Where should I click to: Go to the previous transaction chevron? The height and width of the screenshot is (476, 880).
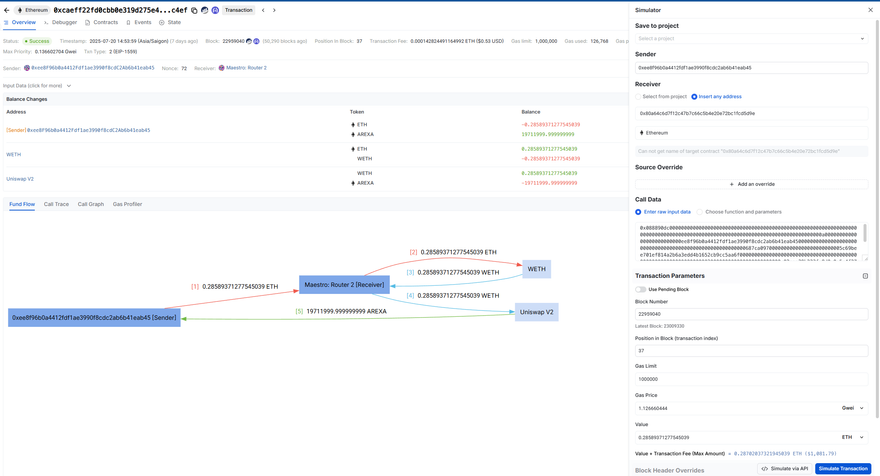(x=263, y=10)
